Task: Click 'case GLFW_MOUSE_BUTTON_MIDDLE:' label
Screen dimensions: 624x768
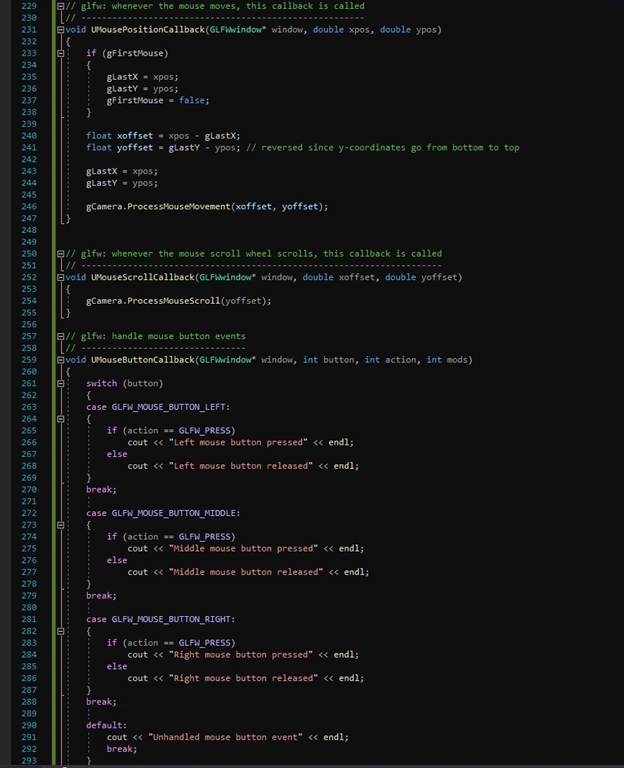Action: coord(163,513)
